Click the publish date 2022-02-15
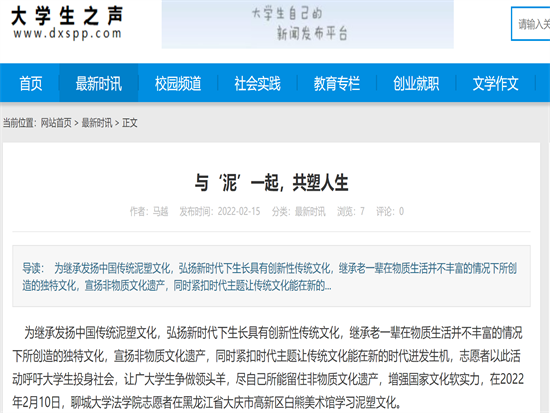This screenshot has width=550, height=413. pyautogui.click(x=239, y=211)
